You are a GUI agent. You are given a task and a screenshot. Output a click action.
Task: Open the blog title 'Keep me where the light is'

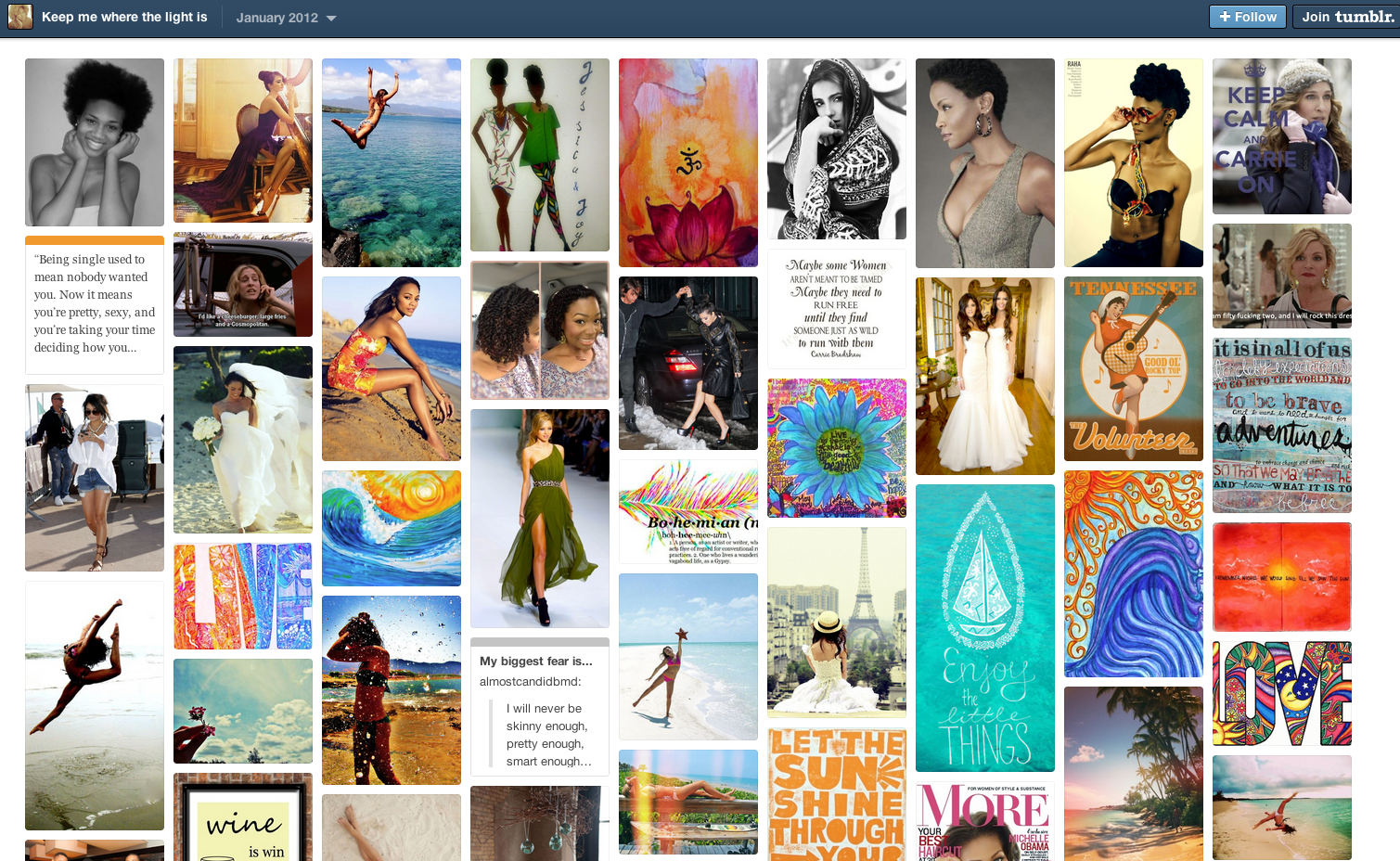tap(123, 16)
